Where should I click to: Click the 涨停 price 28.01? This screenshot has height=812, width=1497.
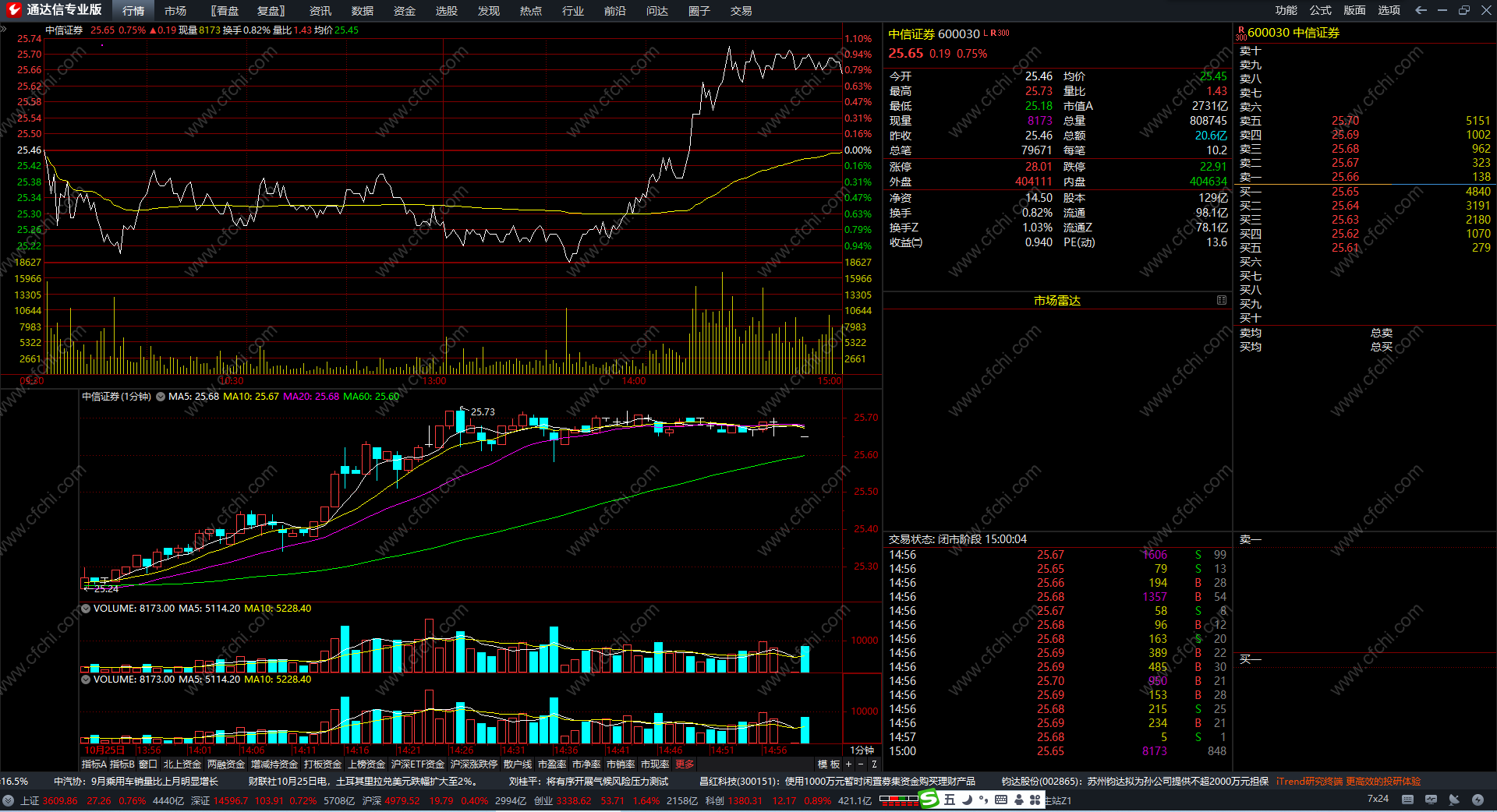1039,167
